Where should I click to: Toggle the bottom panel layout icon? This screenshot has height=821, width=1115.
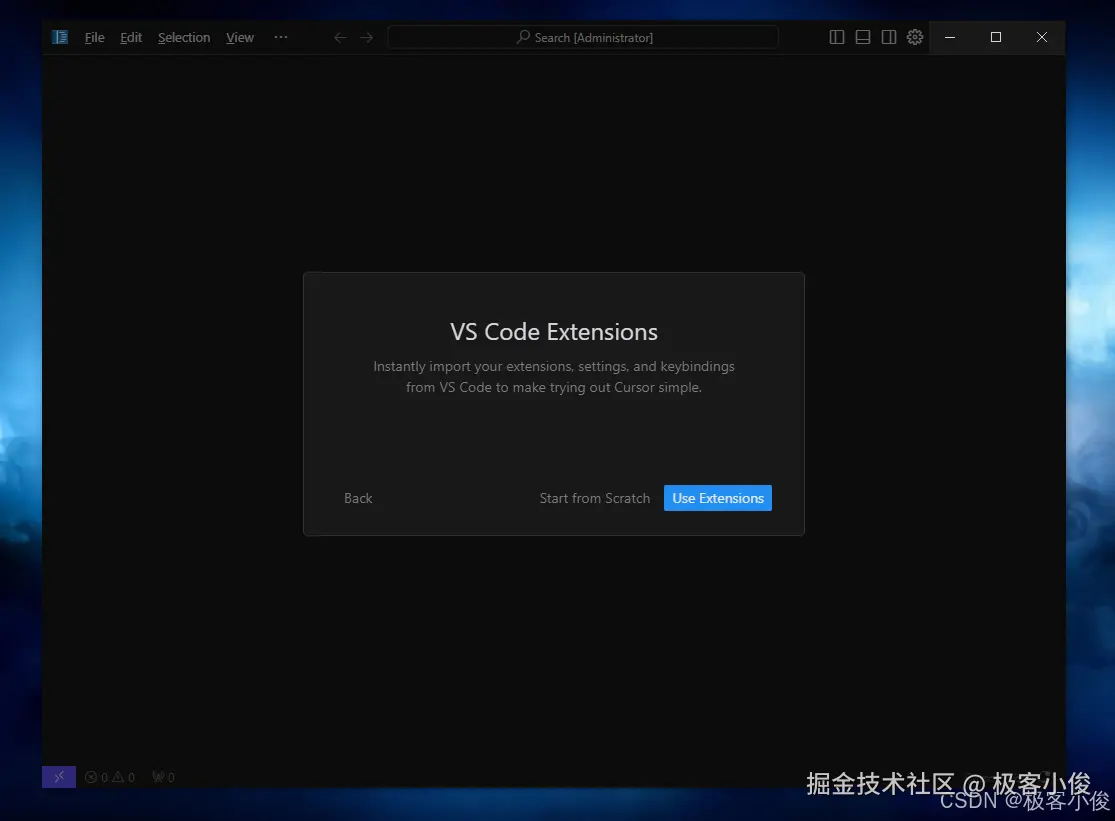[x=863, y=37]
